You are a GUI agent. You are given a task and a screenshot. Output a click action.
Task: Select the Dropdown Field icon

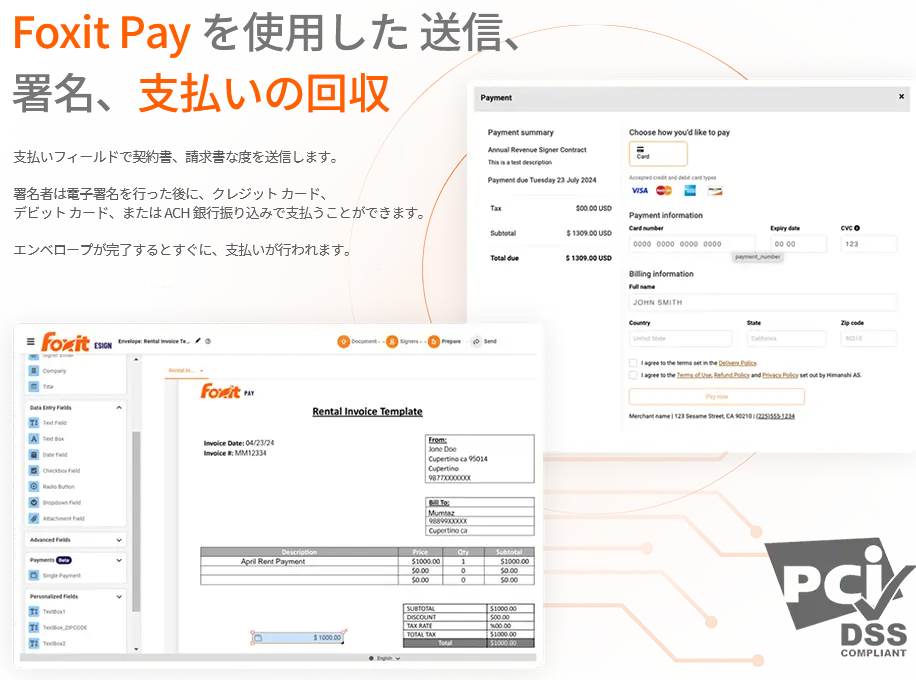point(34,502)
